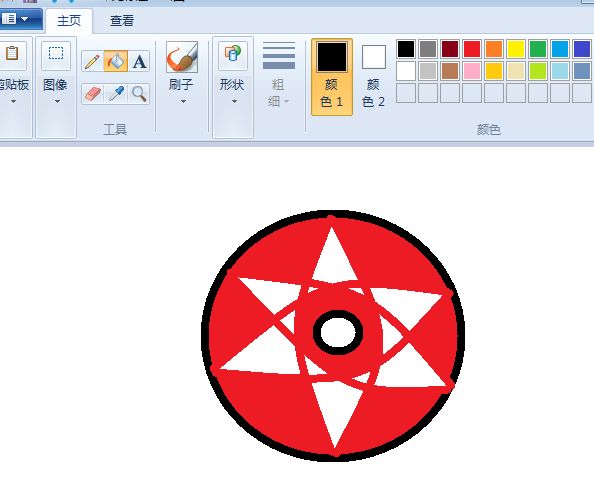Pick the light yellow color swatch
This screenshot has width=594, height=488.
coord(516,71)
